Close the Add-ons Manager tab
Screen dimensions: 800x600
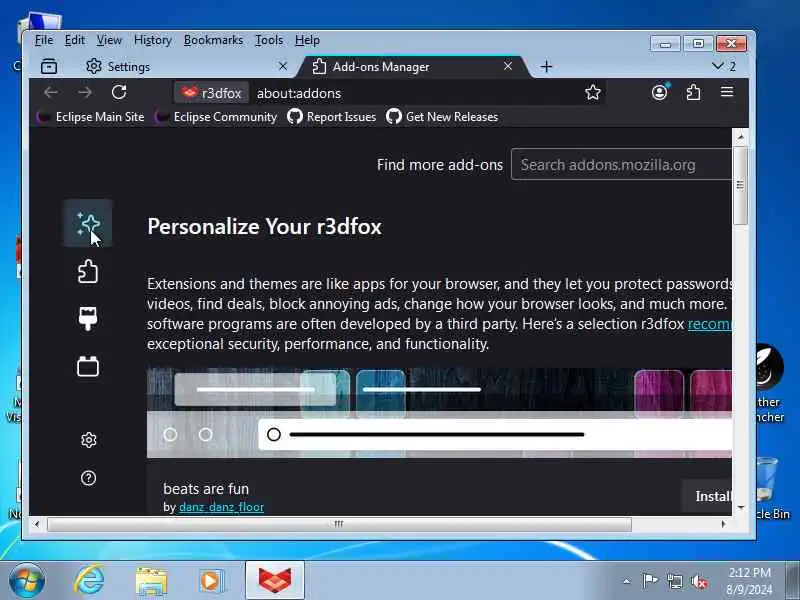508,66
